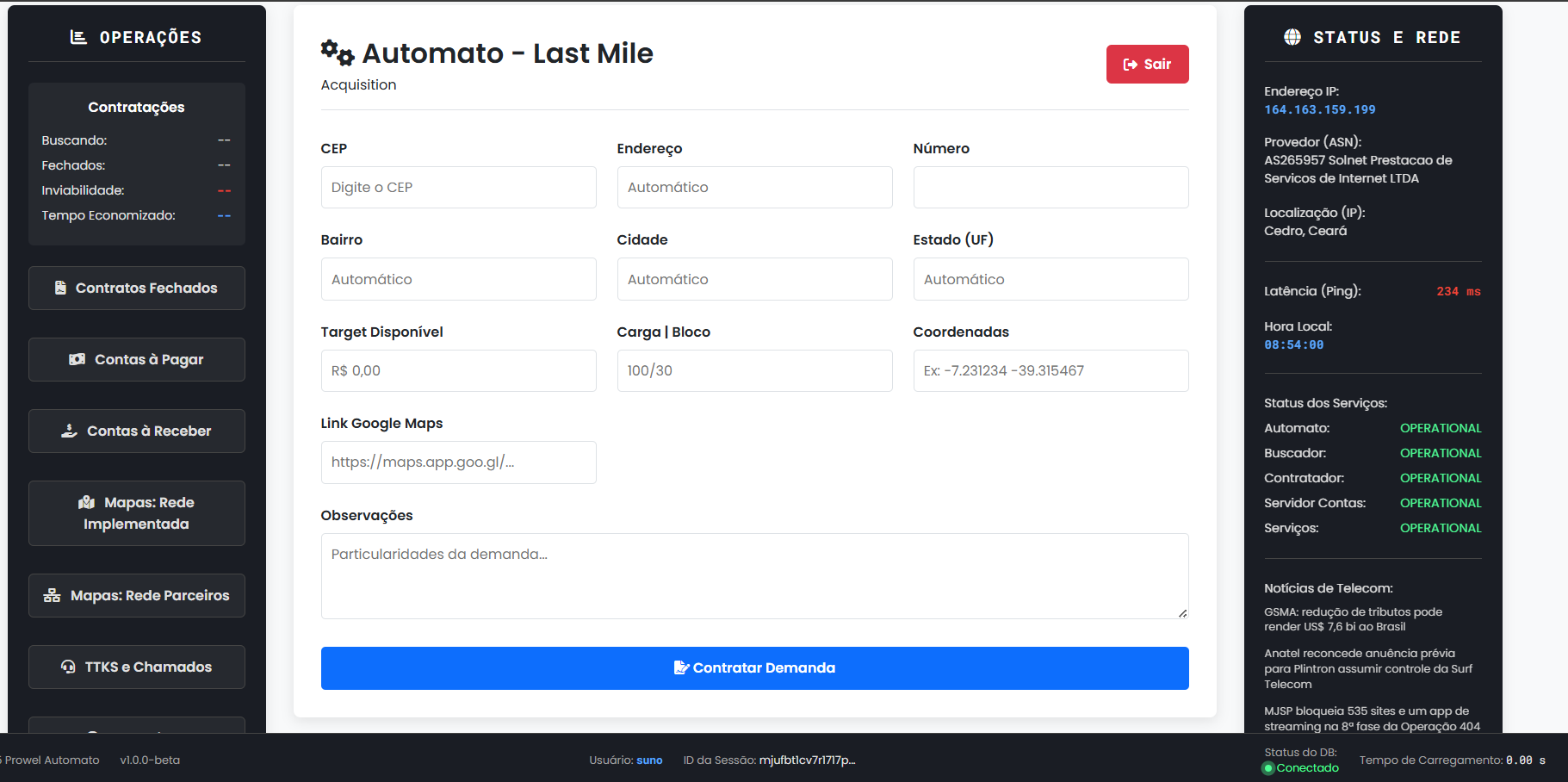Click the Link Google Maps field
1568x782 pixels.
tap(458, 462)
